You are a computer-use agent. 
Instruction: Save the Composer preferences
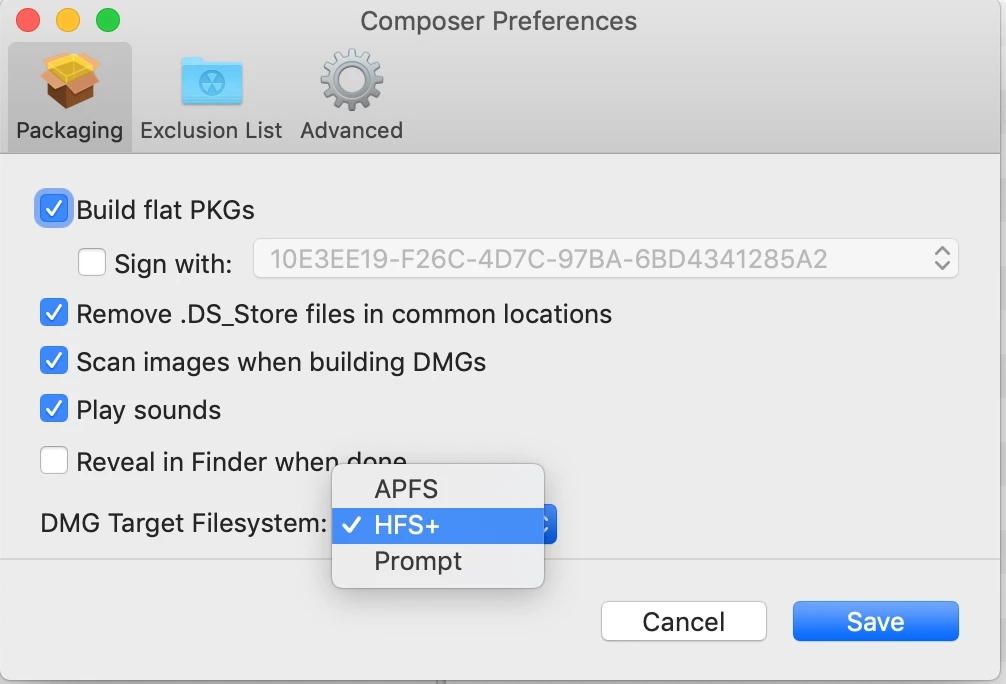(876, 621)
